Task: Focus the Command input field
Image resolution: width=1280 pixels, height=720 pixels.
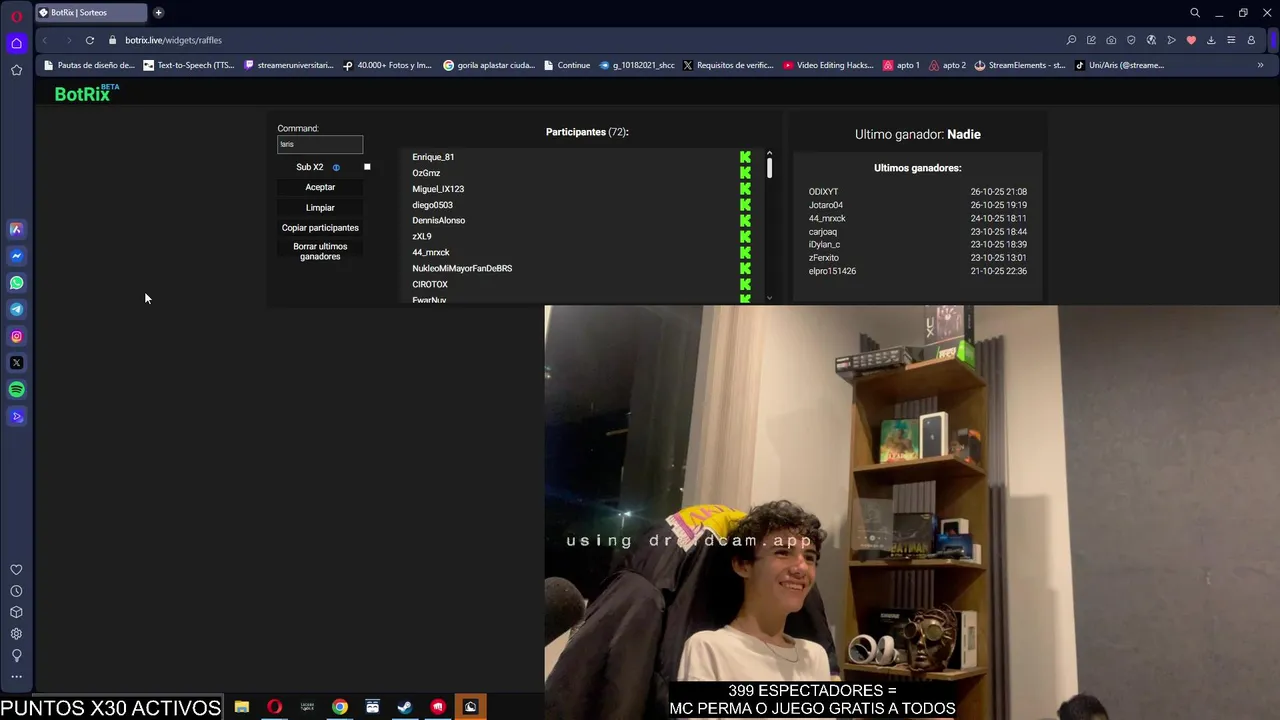Action: click(x=320, y=144)
